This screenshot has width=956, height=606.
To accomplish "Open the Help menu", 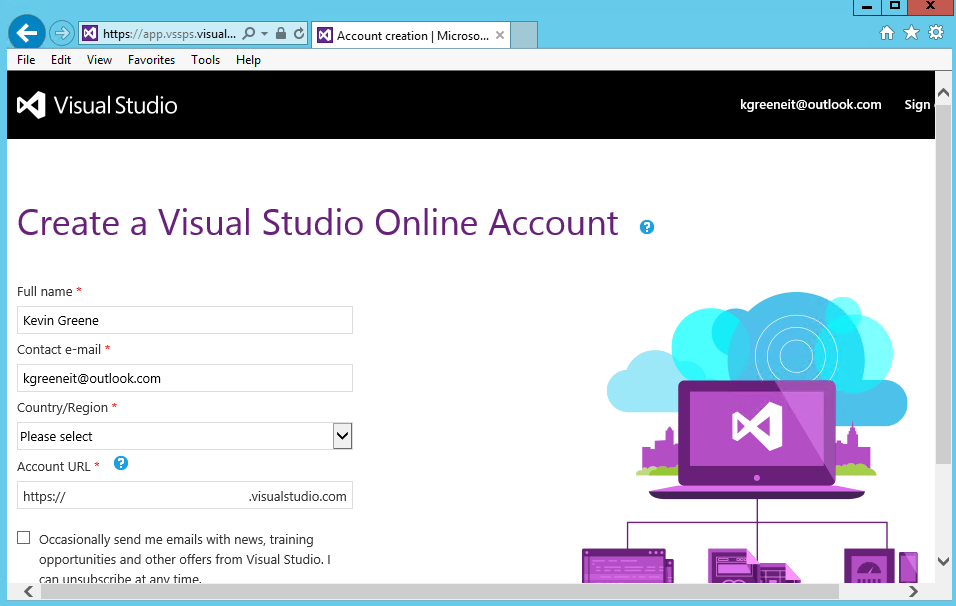I will 248,60.
